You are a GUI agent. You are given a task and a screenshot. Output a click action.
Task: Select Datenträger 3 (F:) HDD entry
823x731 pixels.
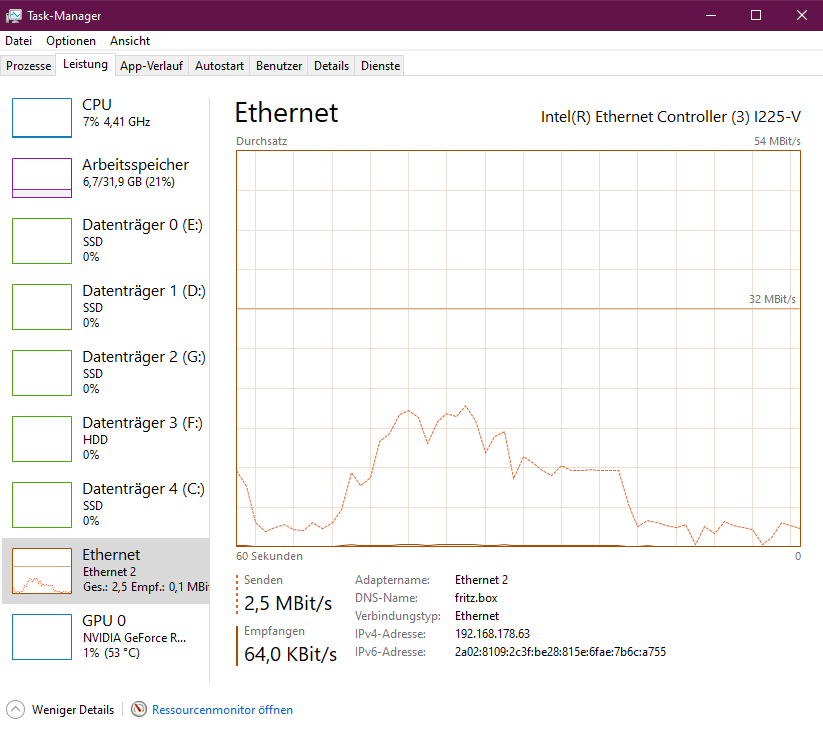click(105, 439)
